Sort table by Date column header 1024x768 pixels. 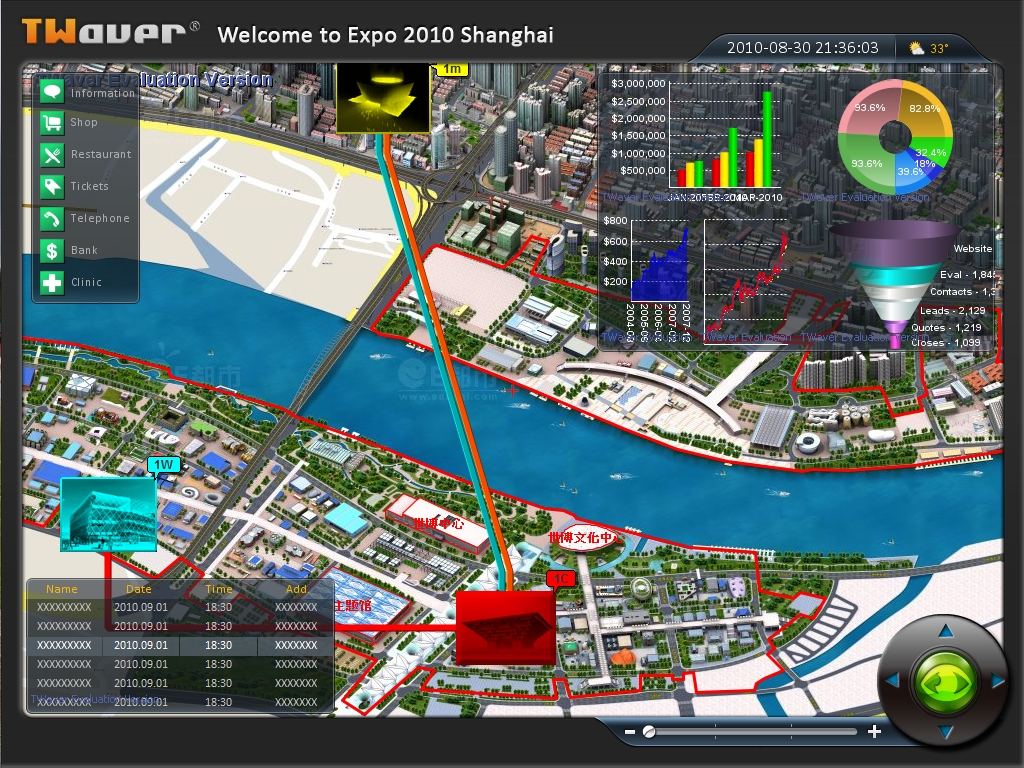[138, 589]
